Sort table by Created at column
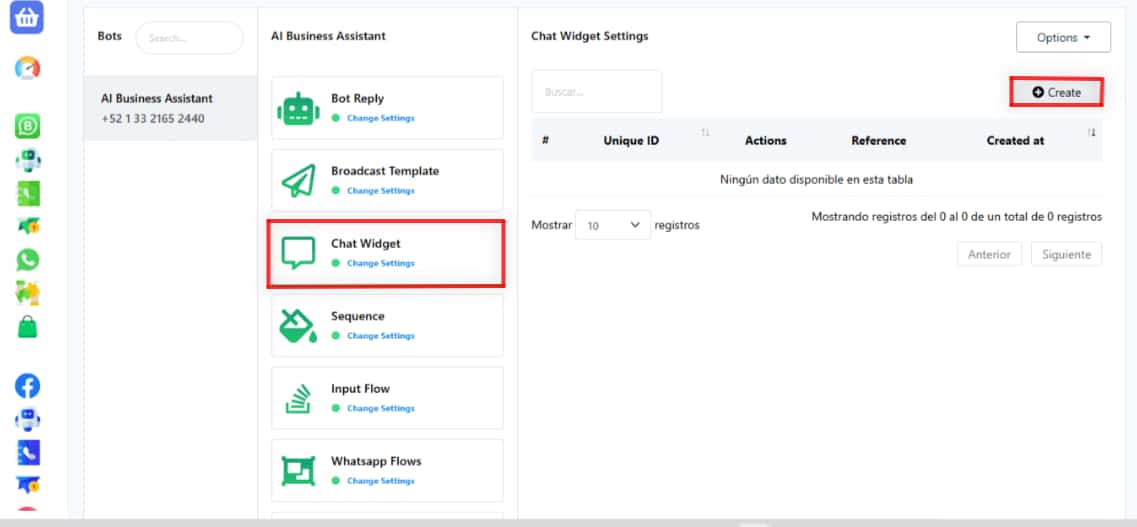The width and height of the screenshot is (1137, 527). (1015, 141)
